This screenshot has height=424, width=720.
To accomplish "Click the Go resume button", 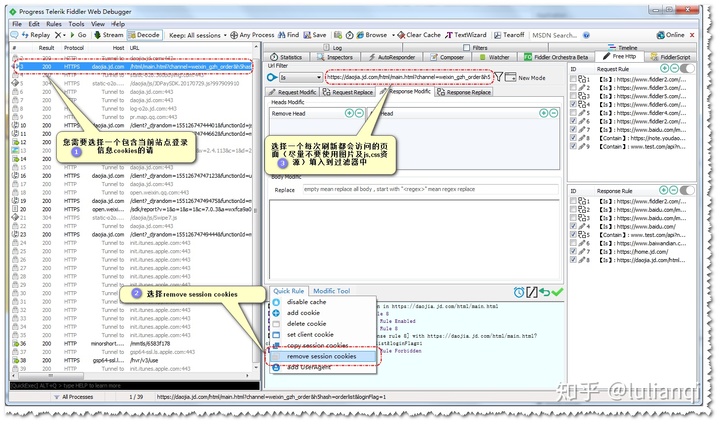I will tap(78, 35).
